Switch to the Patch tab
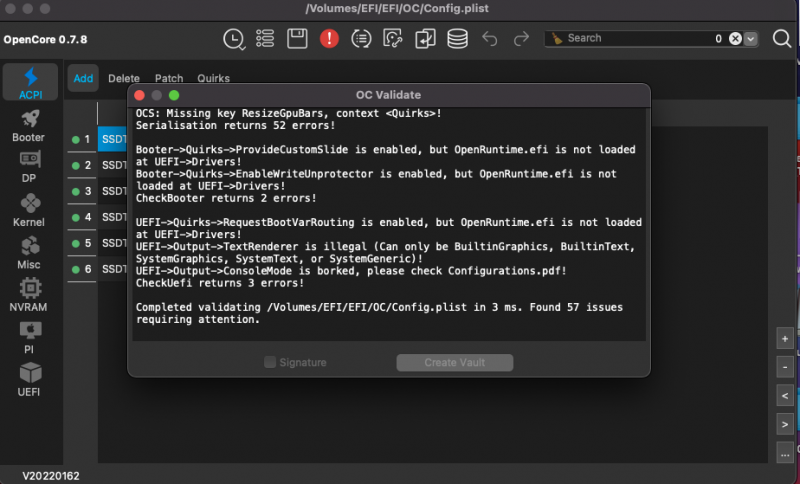The height and width of the screenshot is (484, 800). (x=169, y=78)
